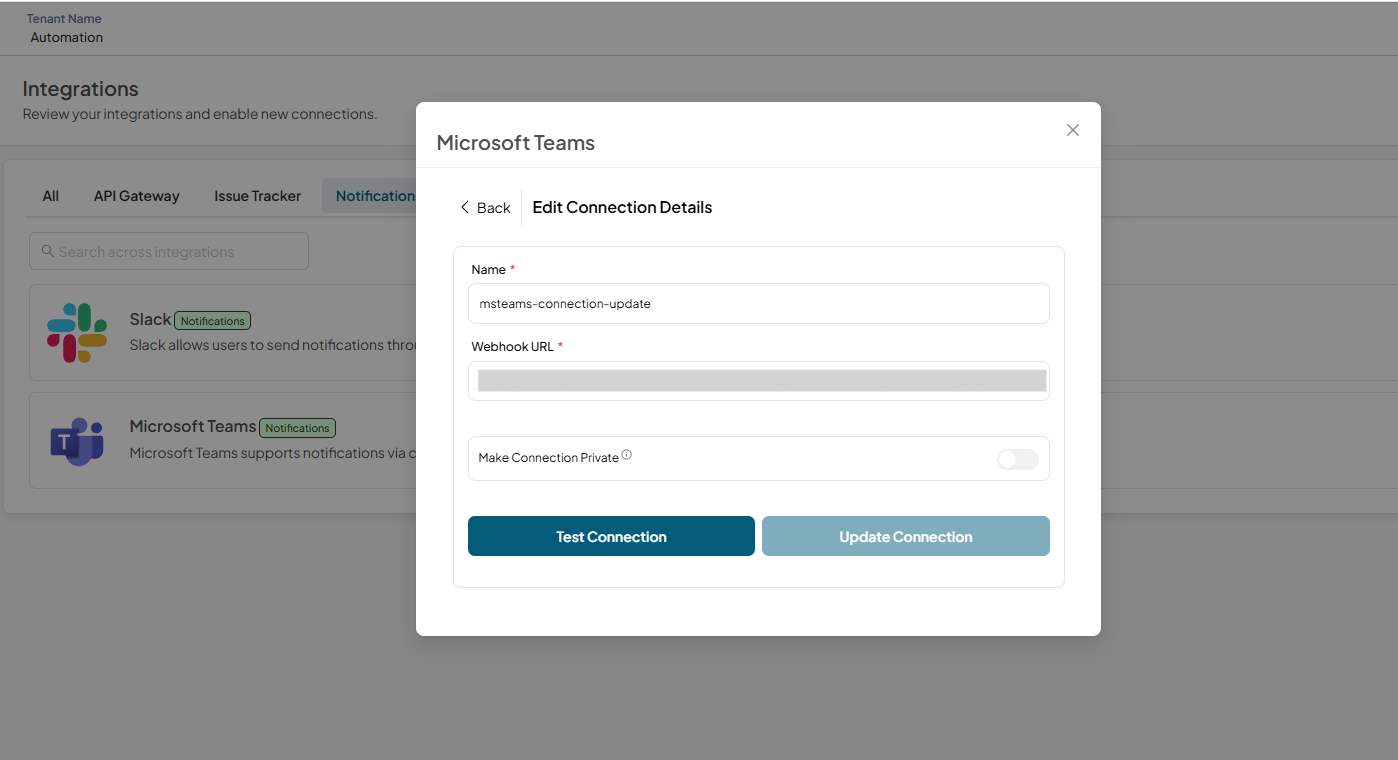Click the Update Connection button
The height and width of the screenshot is (760, 1398).
[x=906, y=536]
